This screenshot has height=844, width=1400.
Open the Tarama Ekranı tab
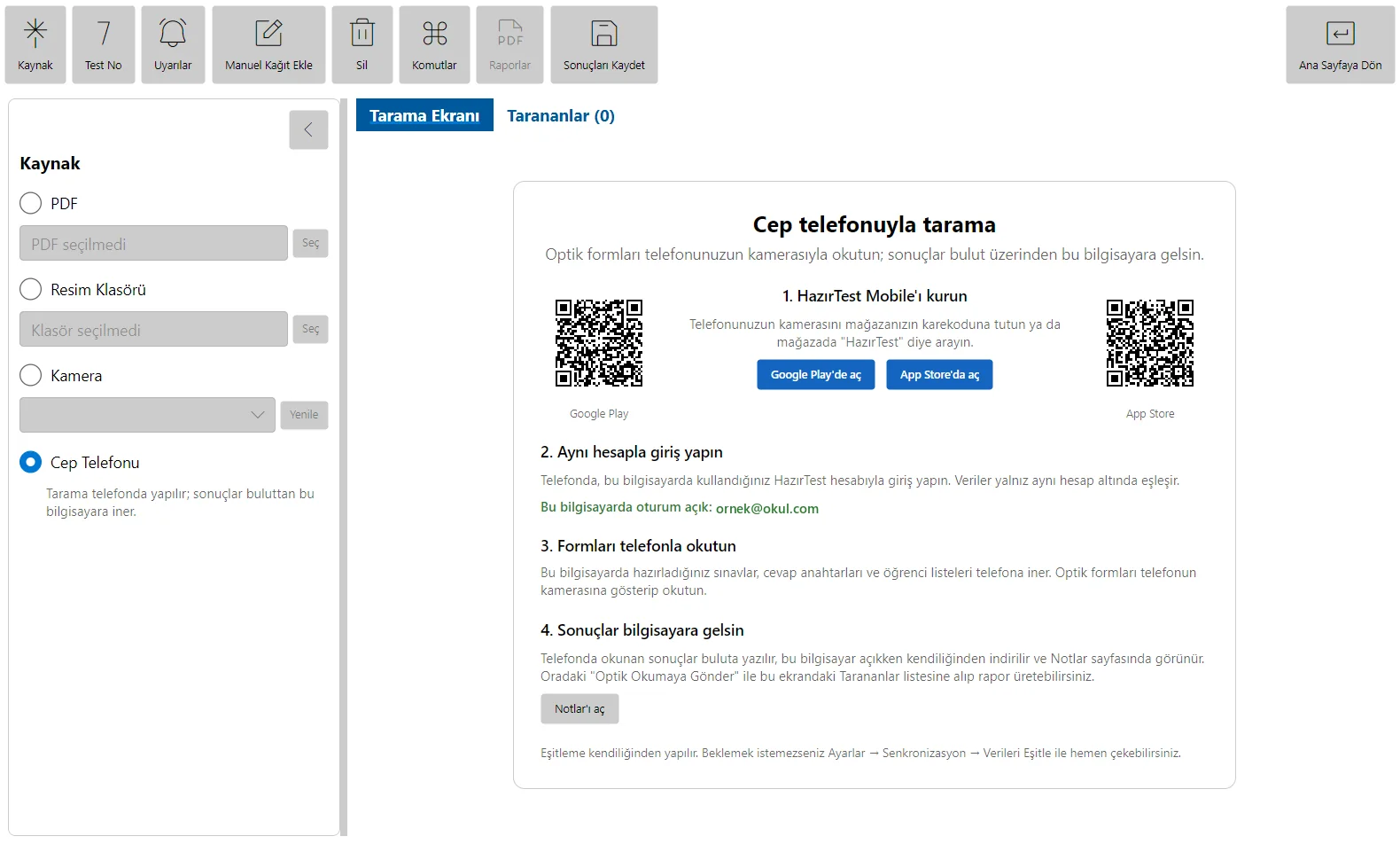[424, 115]
